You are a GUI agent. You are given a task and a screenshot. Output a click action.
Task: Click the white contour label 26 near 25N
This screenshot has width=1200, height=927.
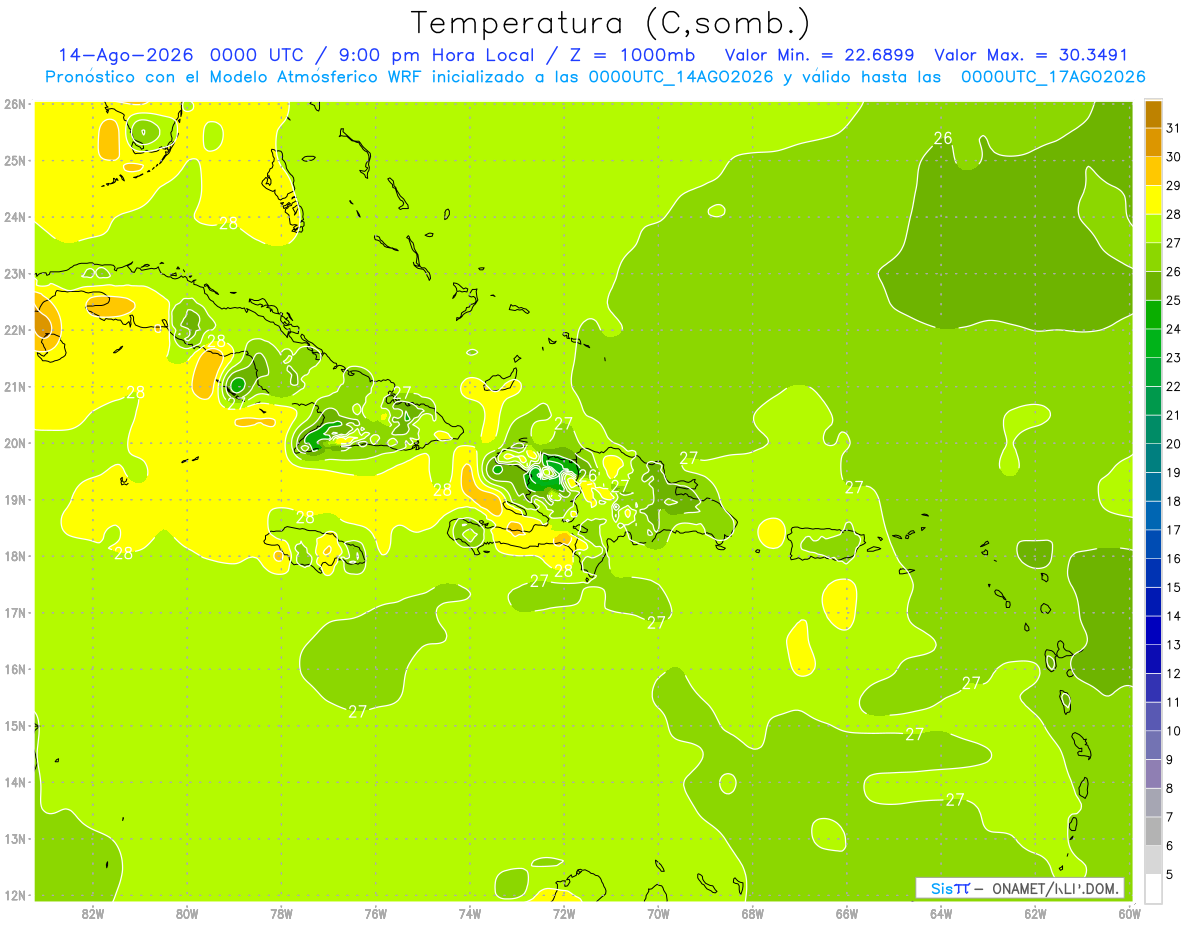click(x=943, y=138)
